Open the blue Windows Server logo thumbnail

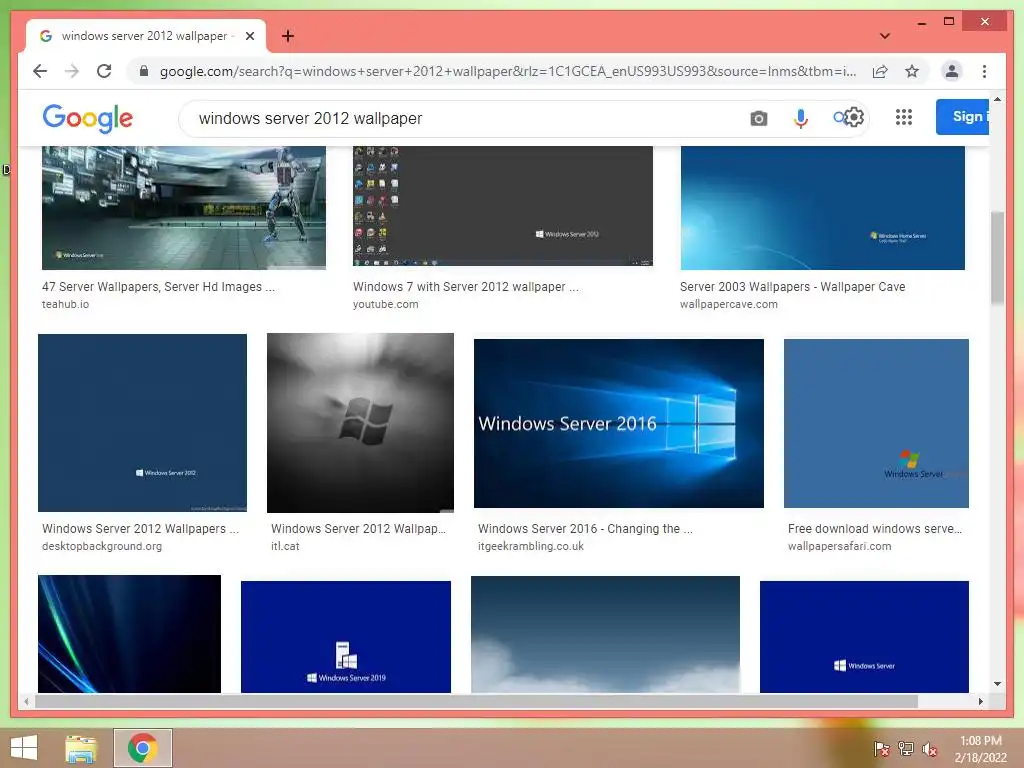point(864,637)
